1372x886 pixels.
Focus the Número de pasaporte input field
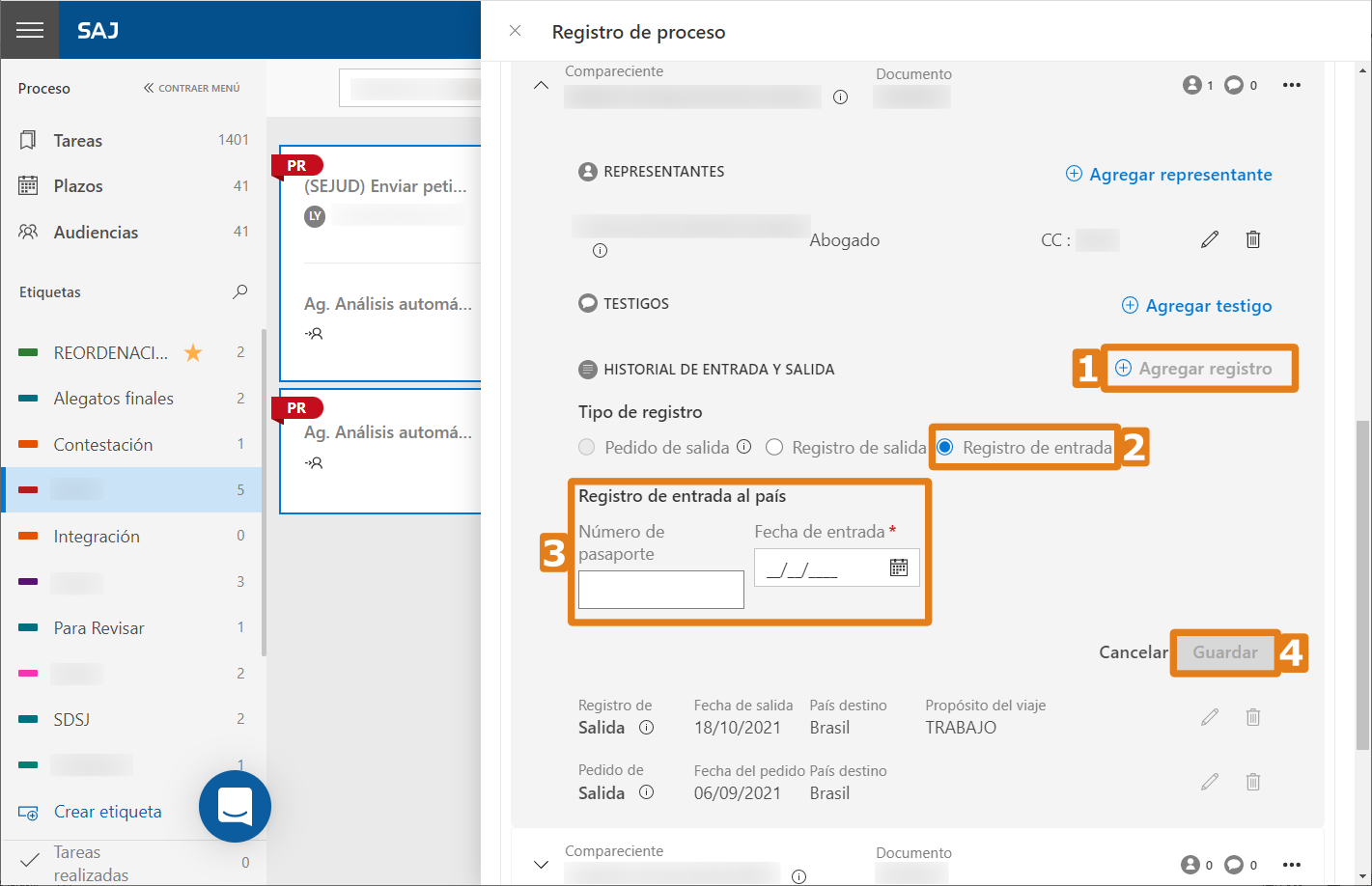pyautogui.click(x=661, y=590)
